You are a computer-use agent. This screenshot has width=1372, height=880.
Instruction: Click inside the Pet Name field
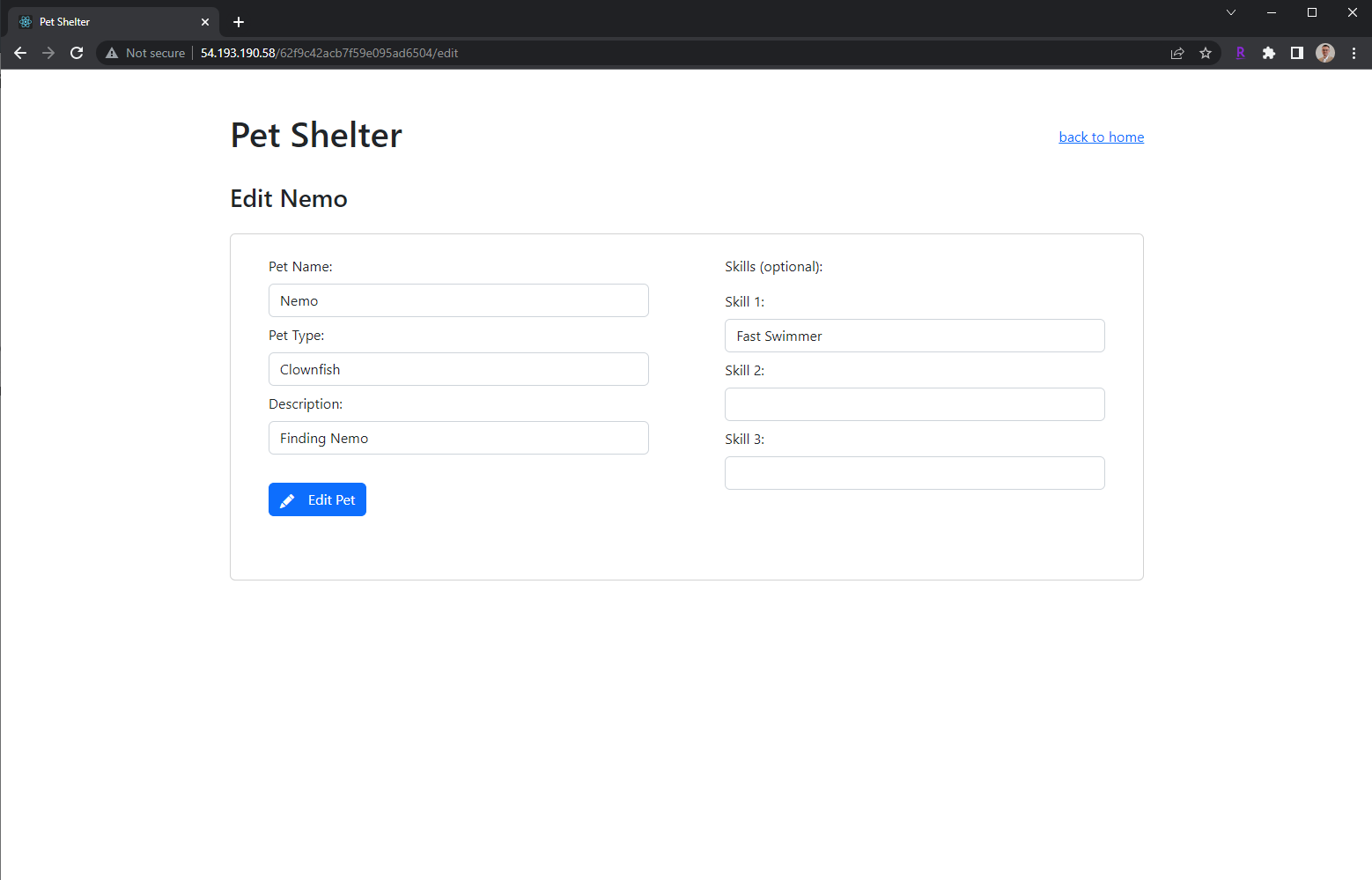(458, 300)
